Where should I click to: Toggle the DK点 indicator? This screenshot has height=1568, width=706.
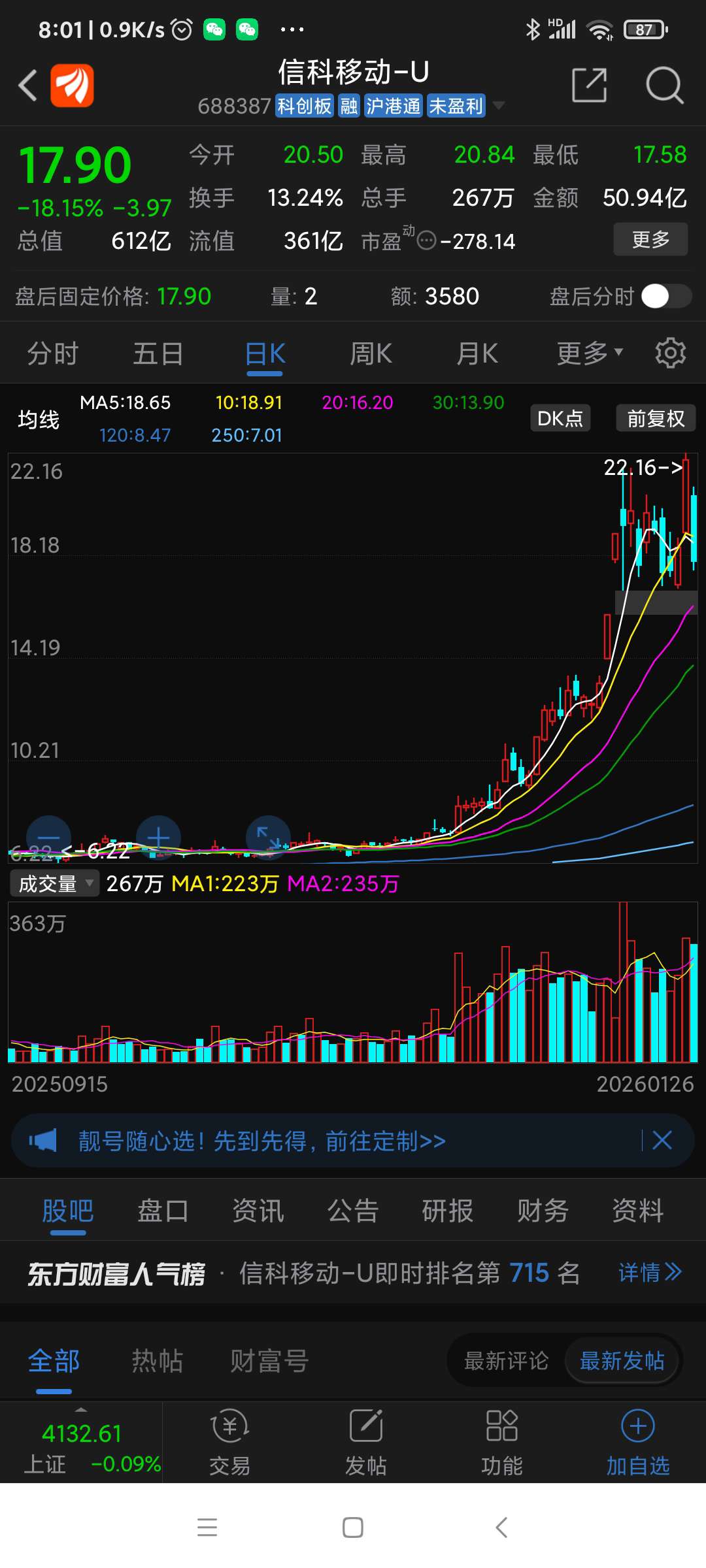coord(560,418)
